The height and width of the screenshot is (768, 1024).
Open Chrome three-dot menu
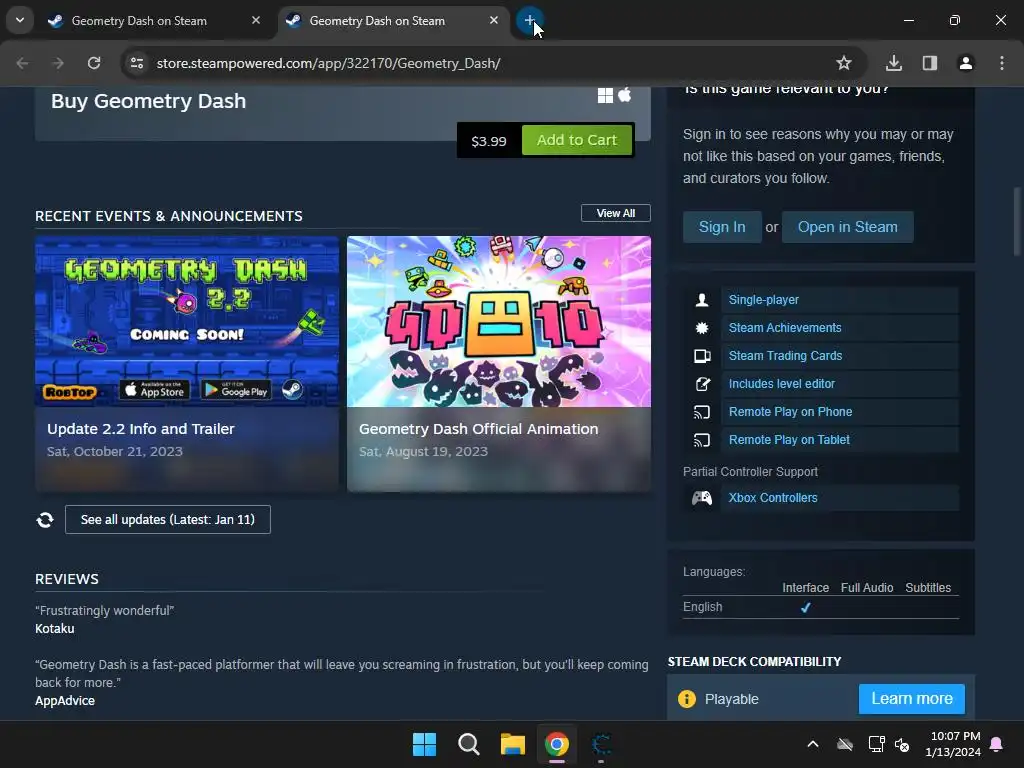(x=1002, y=63)
